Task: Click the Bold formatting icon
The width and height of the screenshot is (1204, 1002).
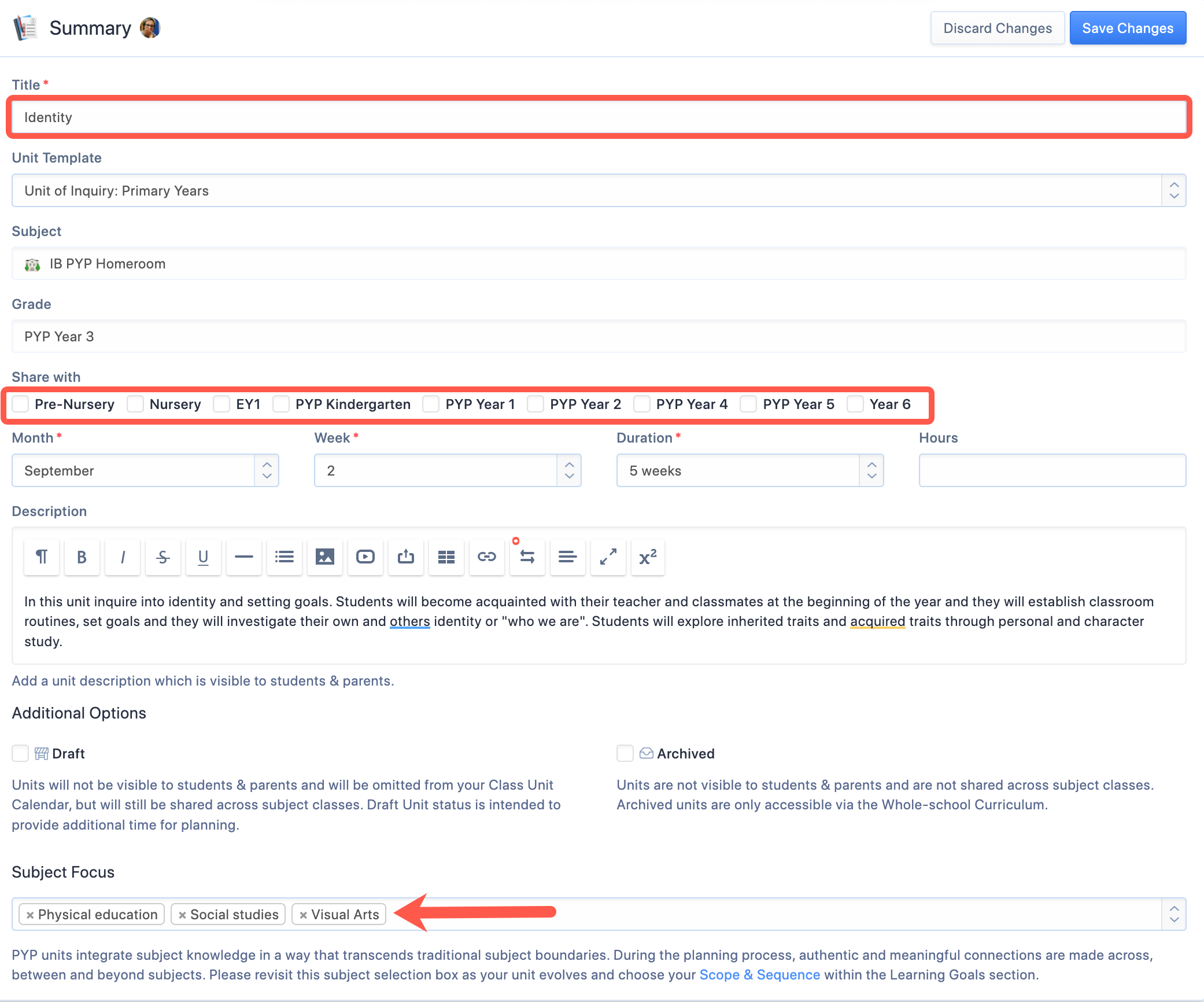Action: click(82, 557)
